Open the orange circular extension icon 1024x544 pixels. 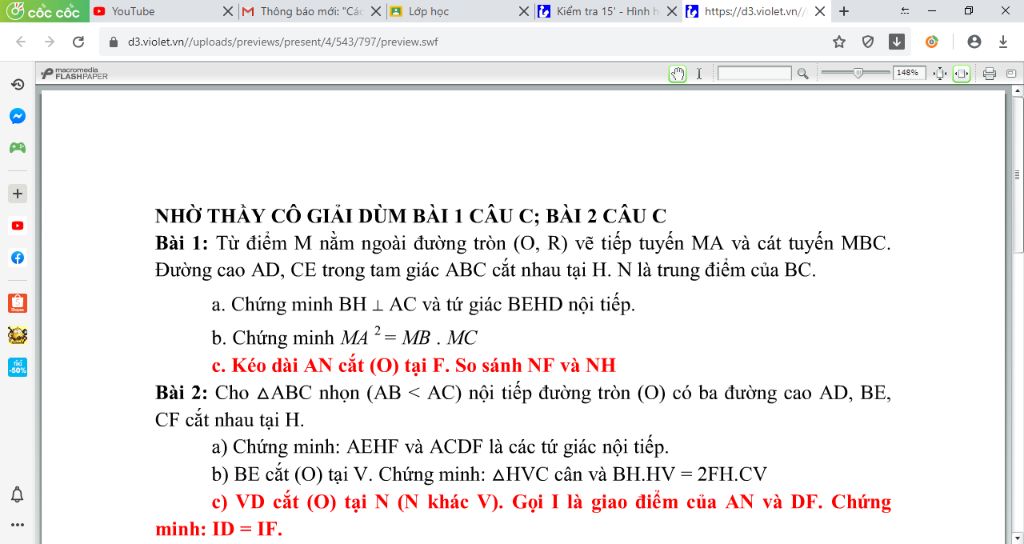932,42
